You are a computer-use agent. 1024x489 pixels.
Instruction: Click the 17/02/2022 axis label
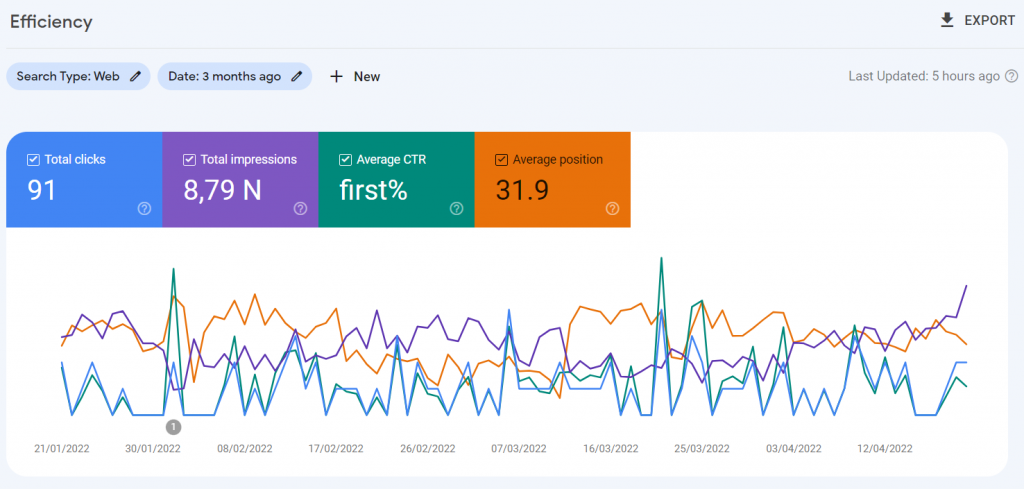[336, 449]
